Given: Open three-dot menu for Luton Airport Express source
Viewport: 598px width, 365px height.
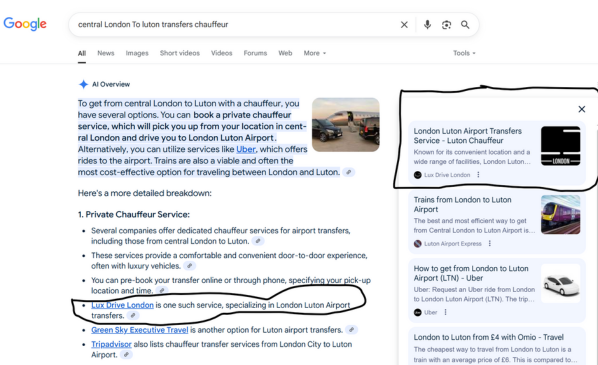Looking at the screenshot, I should pos(490,243).
